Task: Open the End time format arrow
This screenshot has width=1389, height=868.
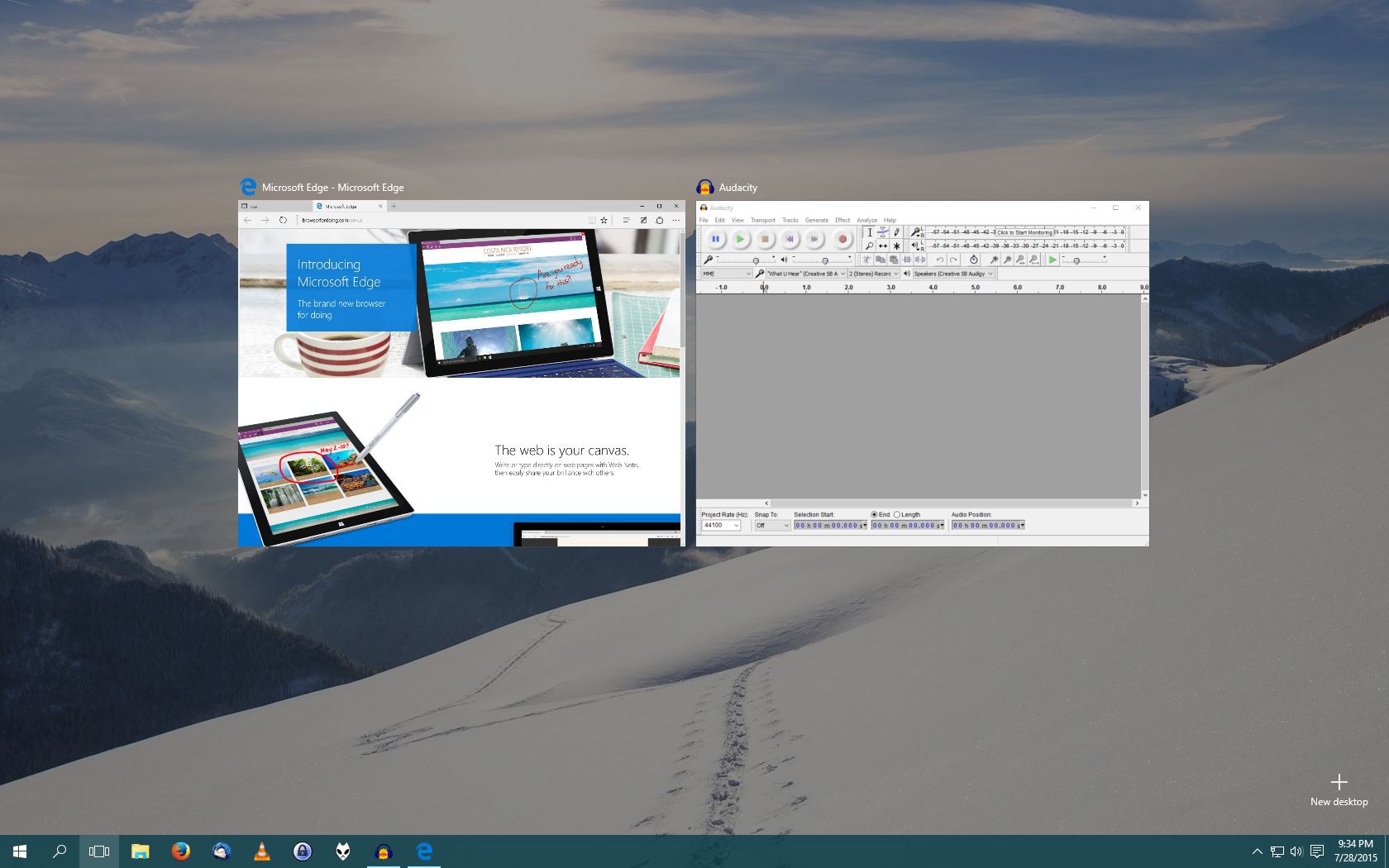Action: click(x=941, y=526)
